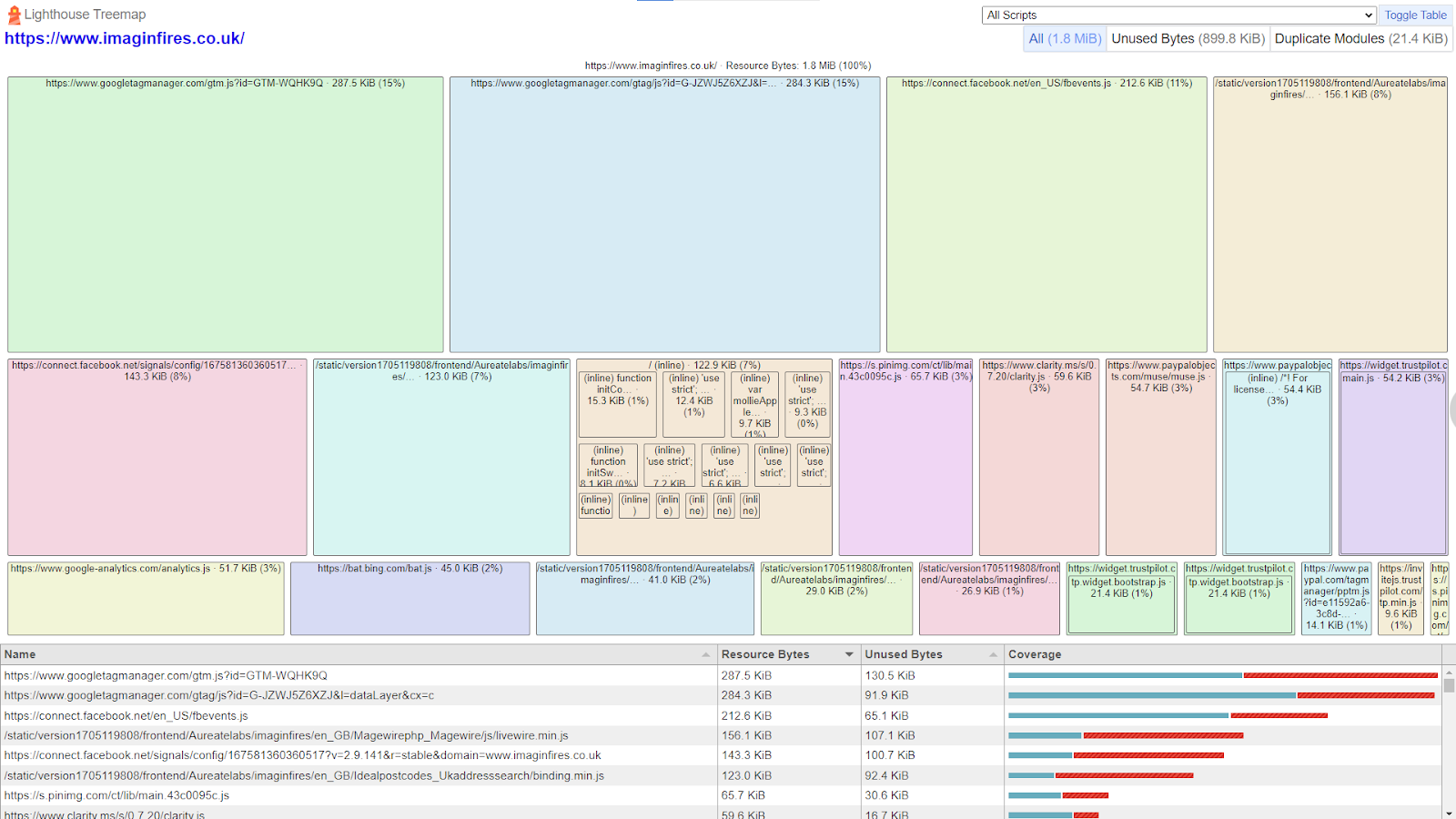
Task: Click the Coverage column header
Action: (x=1222, y=654)
